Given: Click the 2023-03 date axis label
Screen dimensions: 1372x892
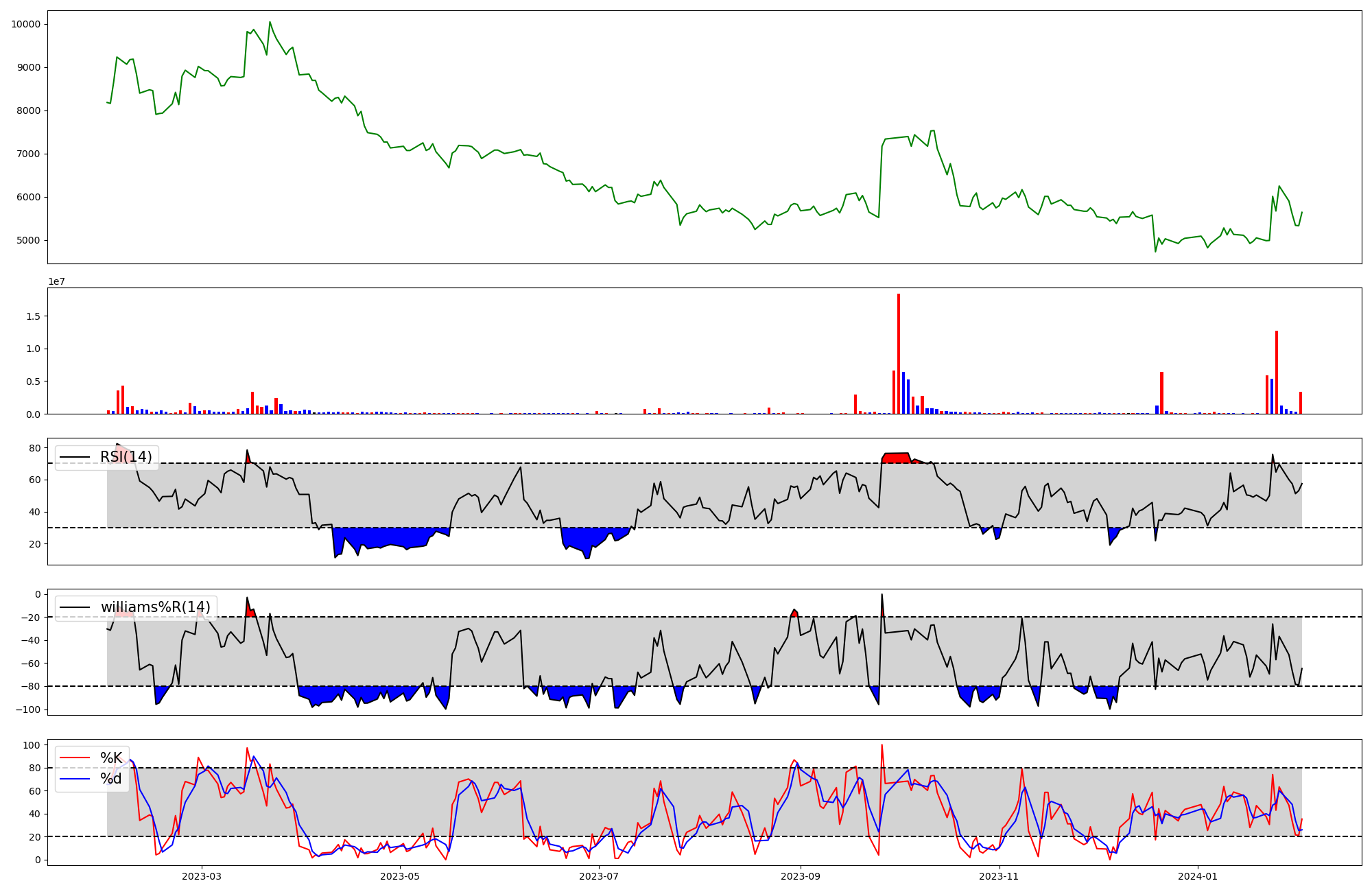Looking at the screenshot, I should [x=202, y=876].
